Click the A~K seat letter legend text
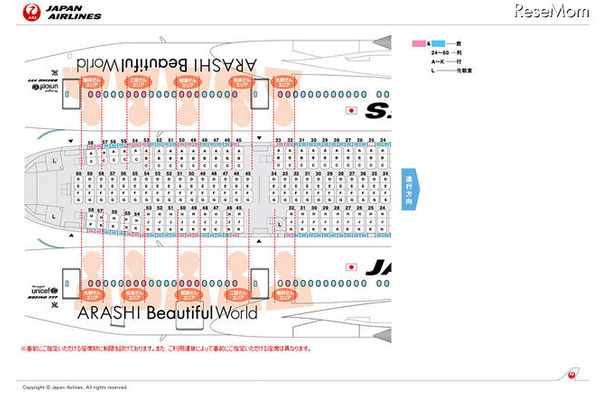 point(446,61)
